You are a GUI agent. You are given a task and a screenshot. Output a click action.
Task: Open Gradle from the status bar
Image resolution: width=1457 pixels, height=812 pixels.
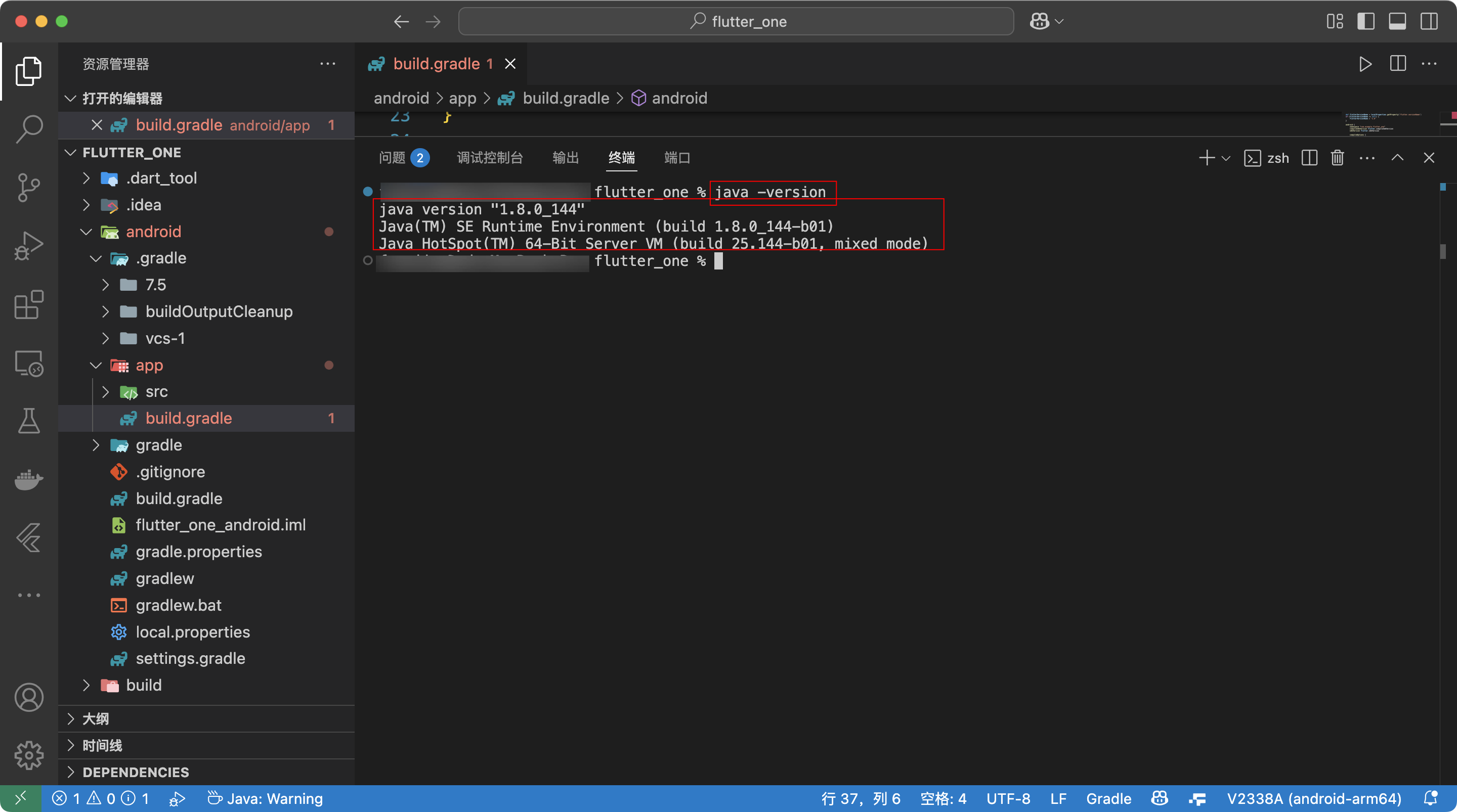[1108, 798]
